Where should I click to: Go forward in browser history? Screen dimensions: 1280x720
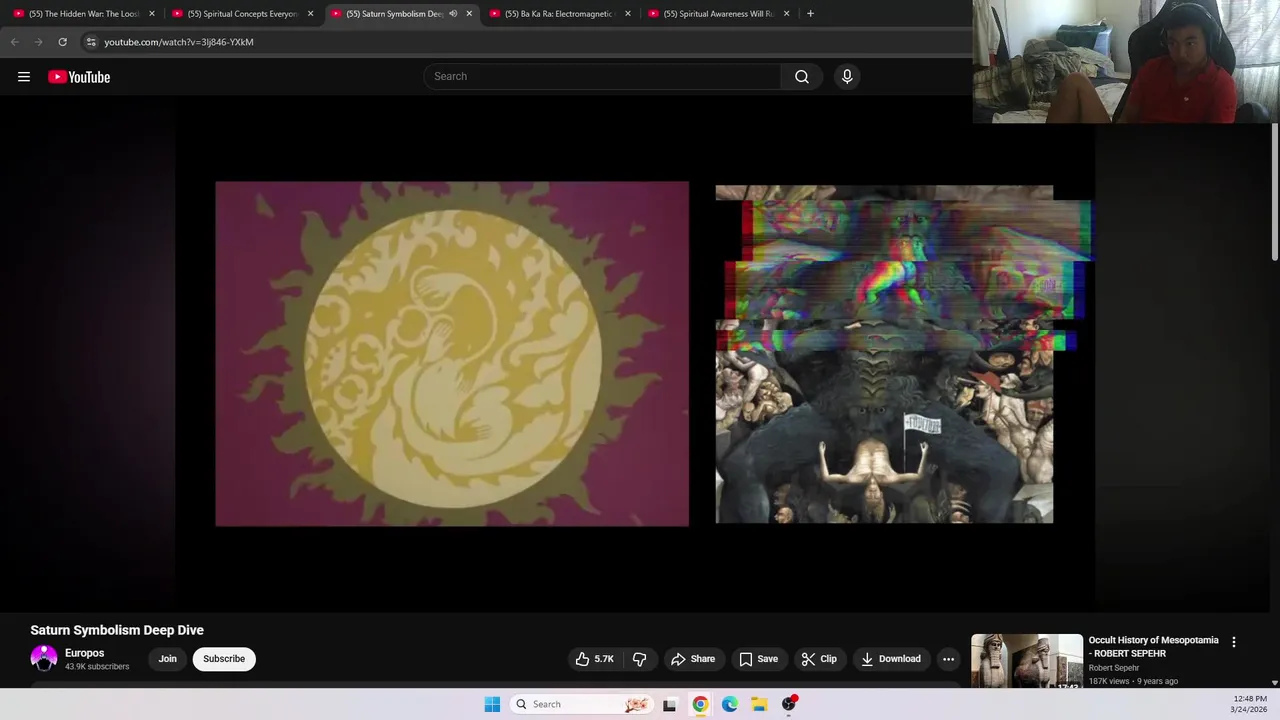coord(38,42)
